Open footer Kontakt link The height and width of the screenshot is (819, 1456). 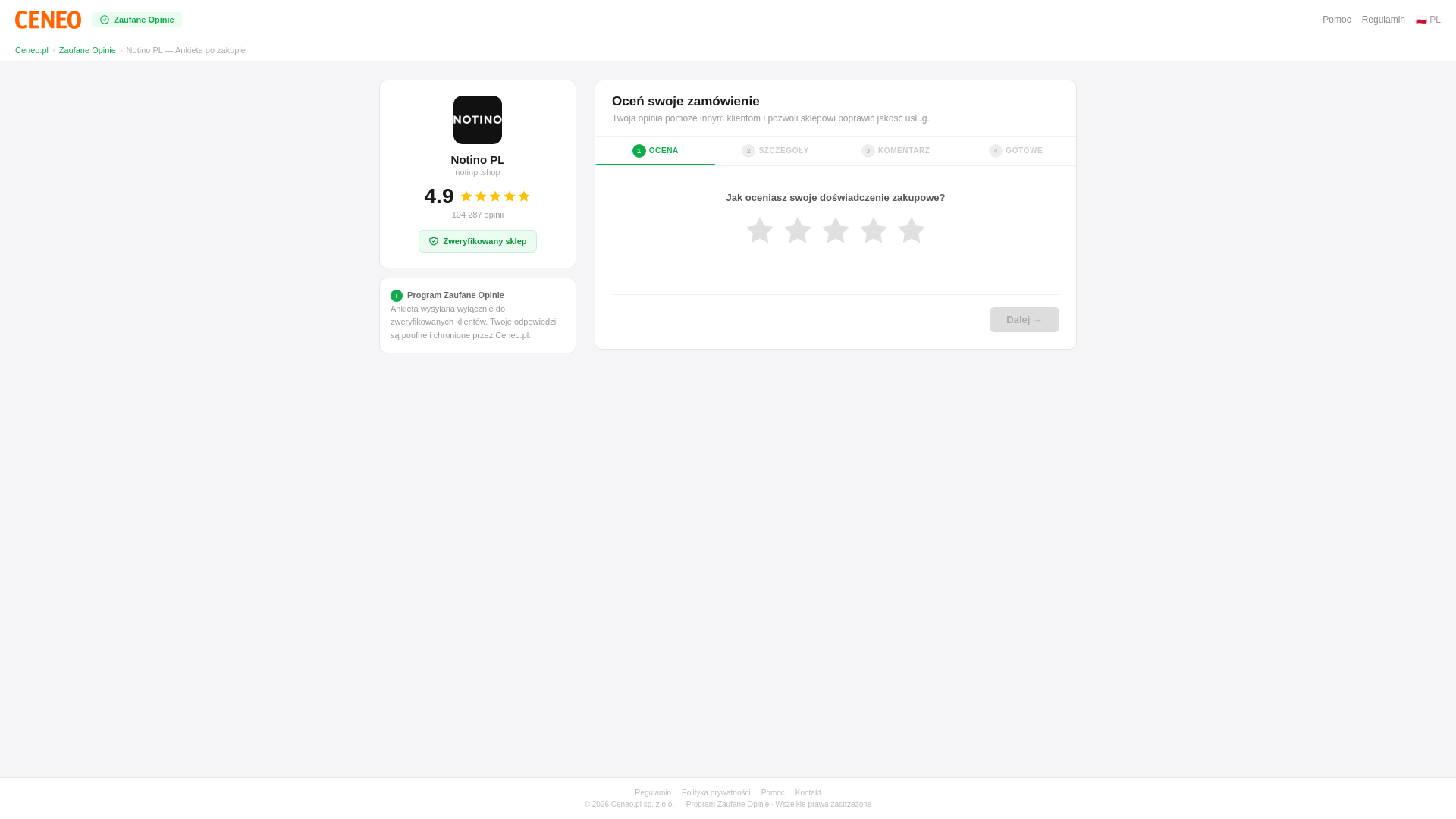click(x=808, y=793)
